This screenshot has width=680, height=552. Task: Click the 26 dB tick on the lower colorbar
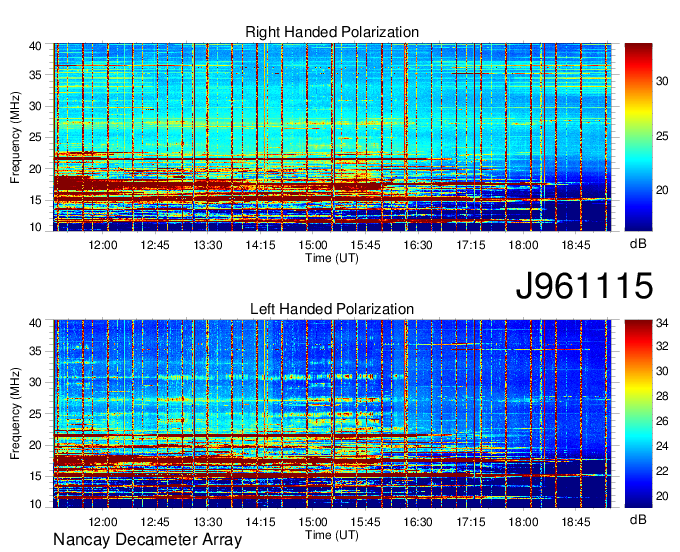pos(662,421)
